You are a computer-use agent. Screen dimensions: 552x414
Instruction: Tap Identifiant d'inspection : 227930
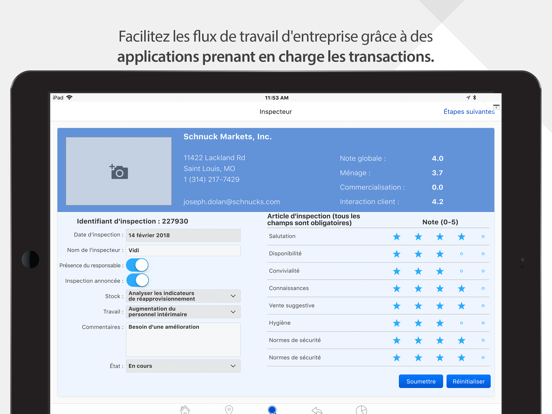pyautogui.click(x=132, y=221)
